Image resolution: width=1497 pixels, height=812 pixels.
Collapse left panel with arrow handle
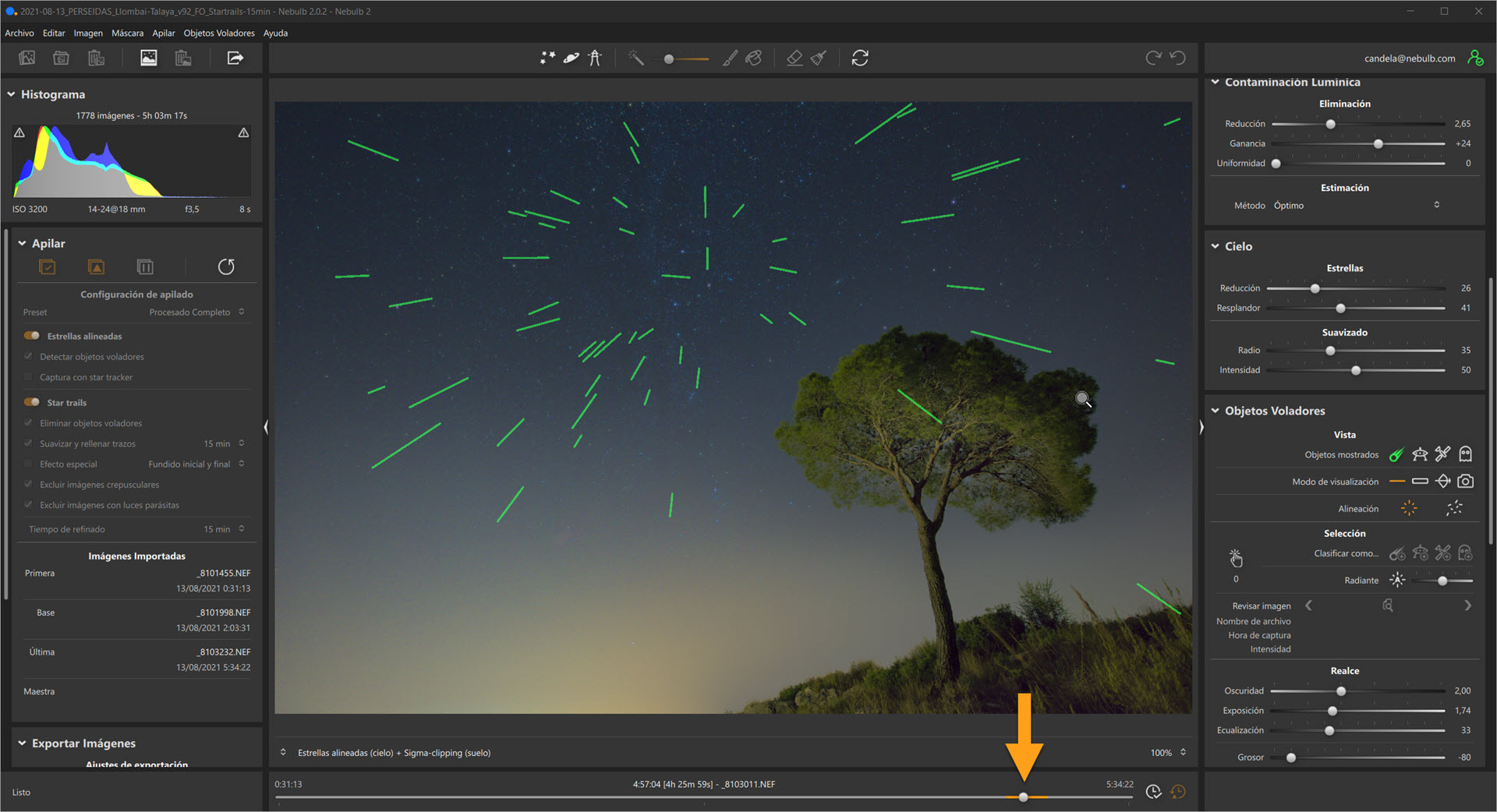[266, 427]
